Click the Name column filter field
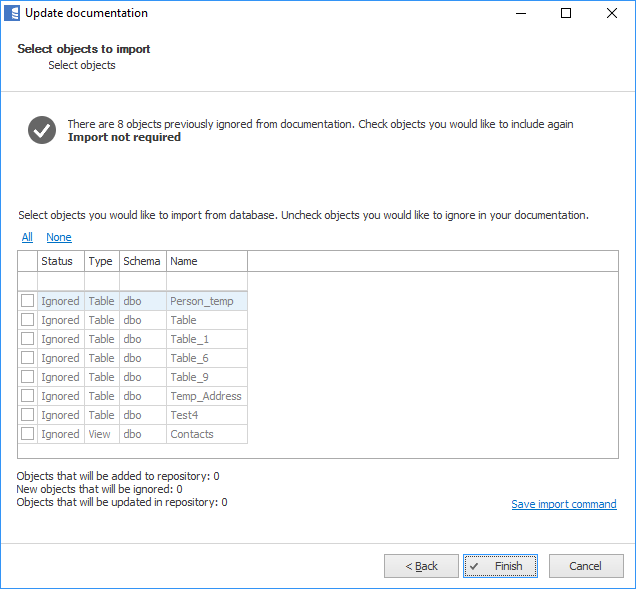Viewport: 636px width, 589px height. (206, 281)
